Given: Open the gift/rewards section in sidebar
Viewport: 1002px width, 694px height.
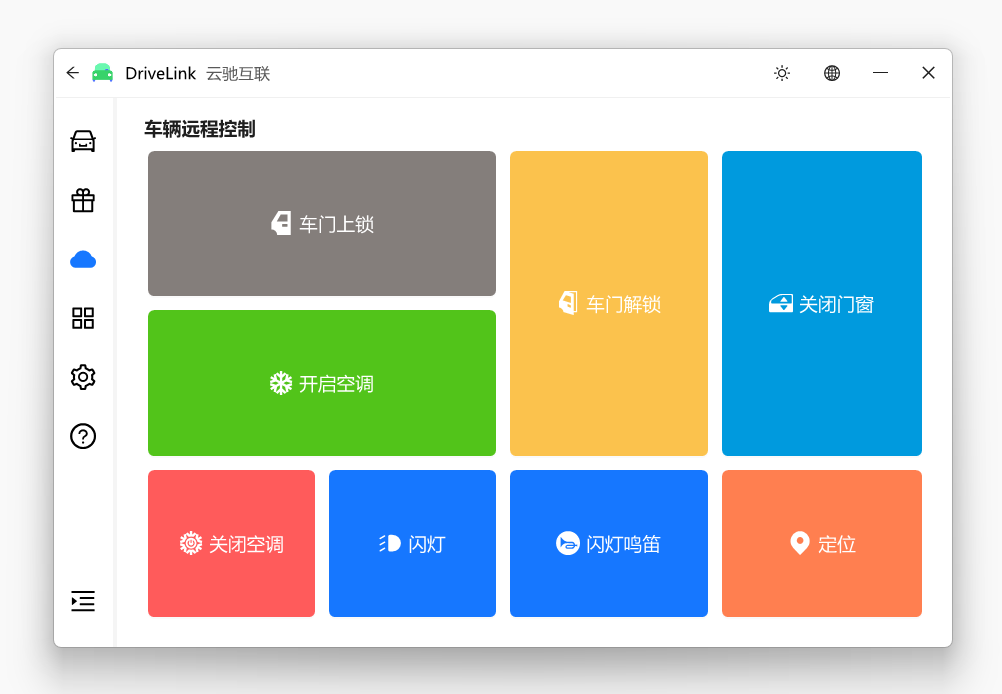Looking at the screenshot, I should pyautogui.click(x=83, y=200).
